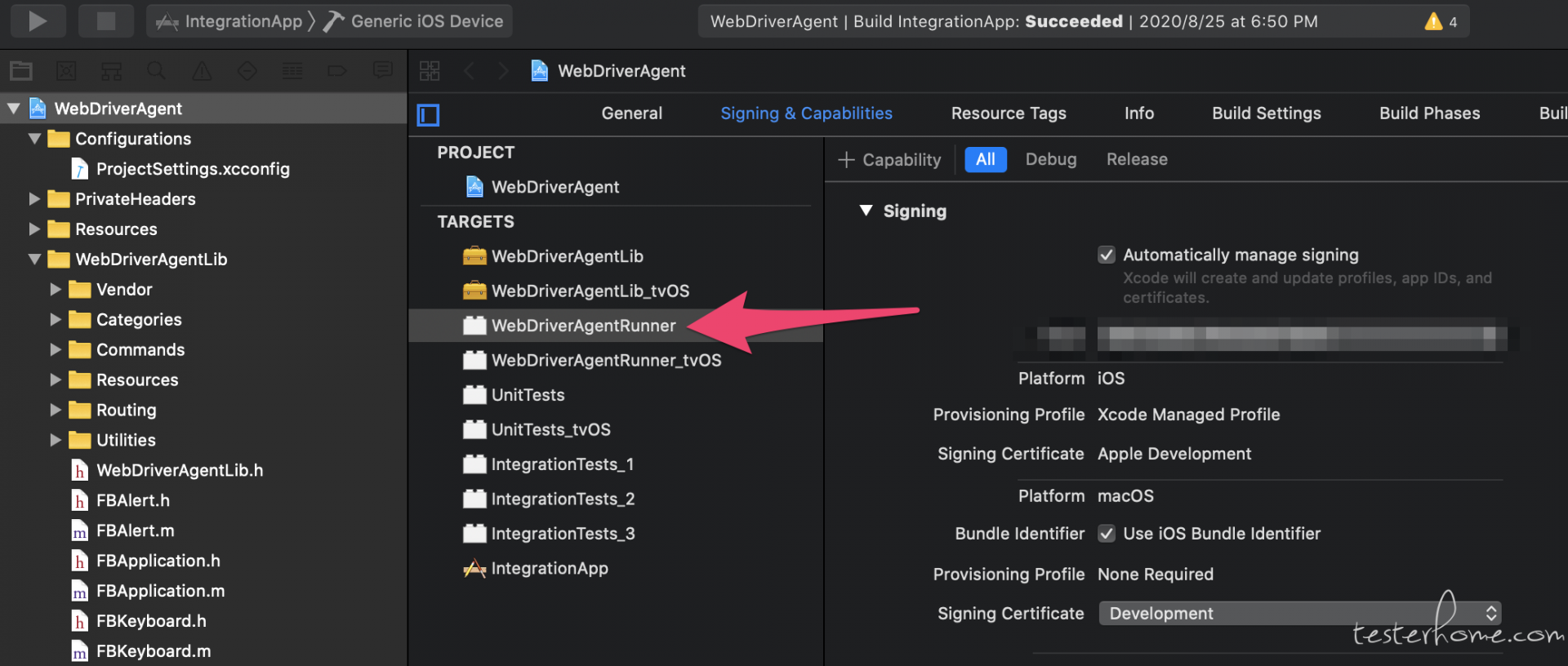Image resolution: width=1568 pixels, height=666 pixels.
Task: Open the Debug navigator
Action: click(292, 71)
